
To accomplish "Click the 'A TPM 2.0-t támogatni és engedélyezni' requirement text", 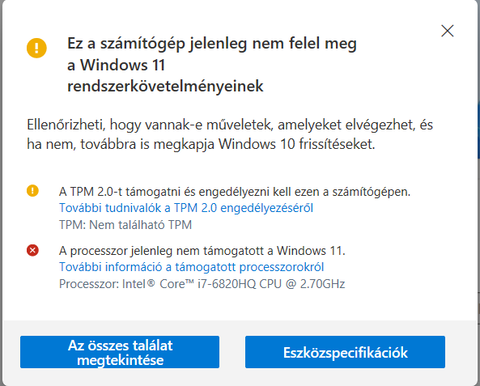I will 235,192.
